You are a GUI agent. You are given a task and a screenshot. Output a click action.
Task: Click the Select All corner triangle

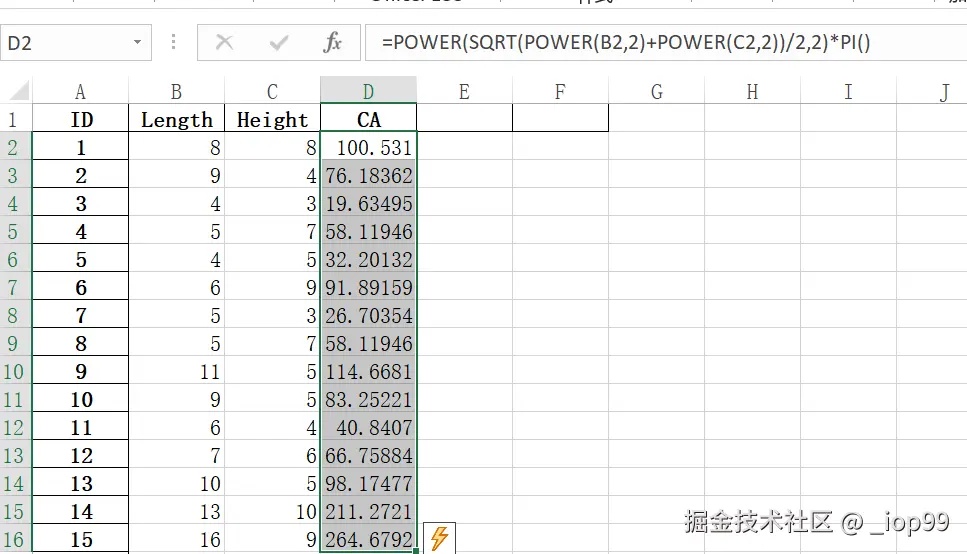pos(19,91)
